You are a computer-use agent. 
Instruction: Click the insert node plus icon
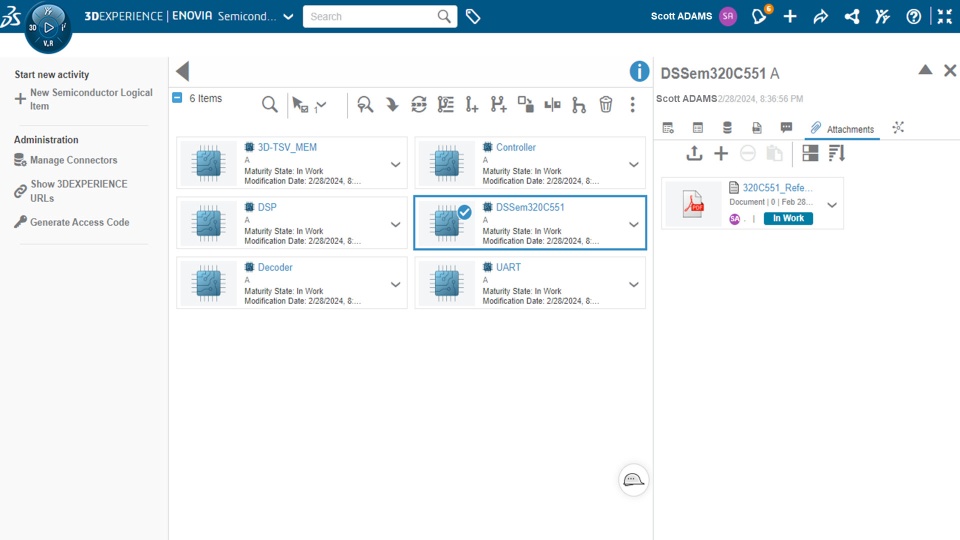471,105
